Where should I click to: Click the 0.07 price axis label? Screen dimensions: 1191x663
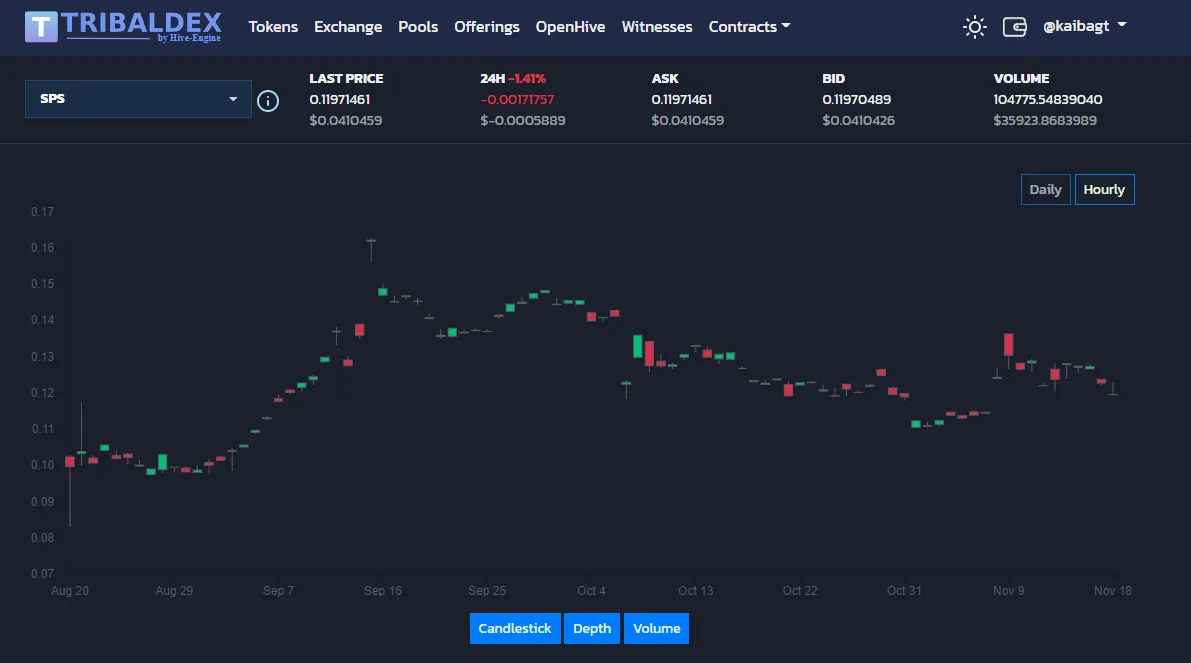click(x=43, y=573)
